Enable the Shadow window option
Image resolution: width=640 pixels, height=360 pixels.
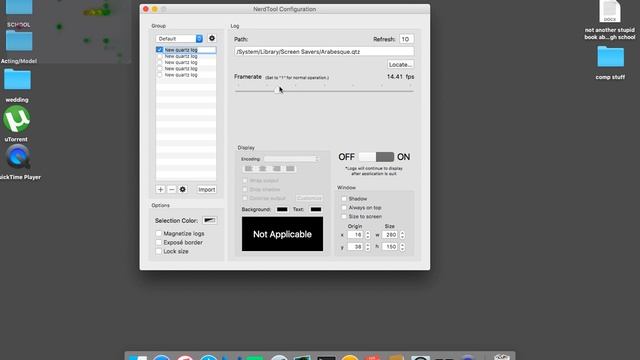tap(344, 199)
